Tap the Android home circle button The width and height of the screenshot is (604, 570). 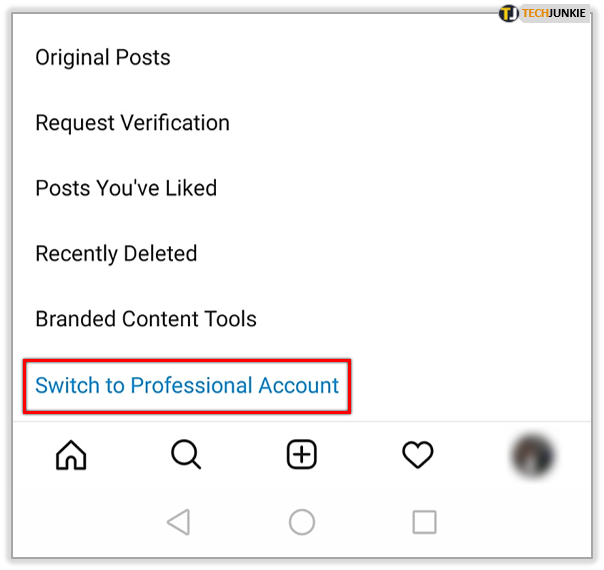pyautogui.click(x=302, y=522)
